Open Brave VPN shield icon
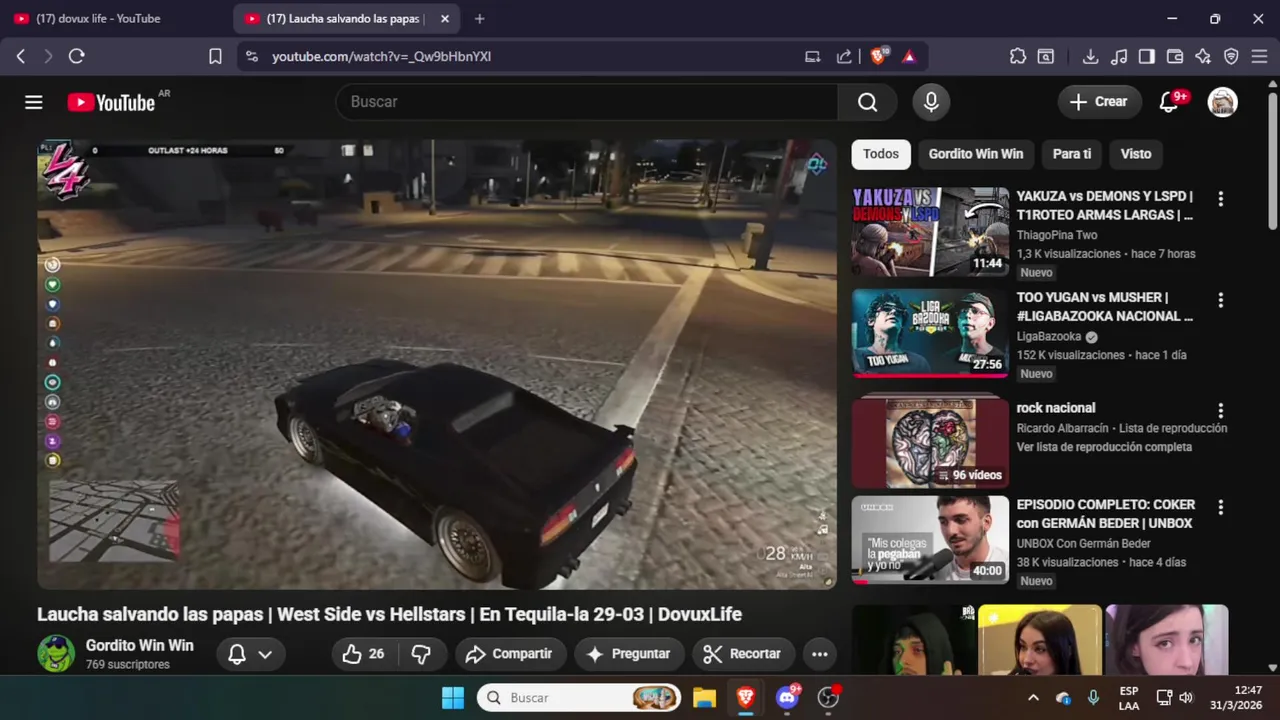 1231,57
